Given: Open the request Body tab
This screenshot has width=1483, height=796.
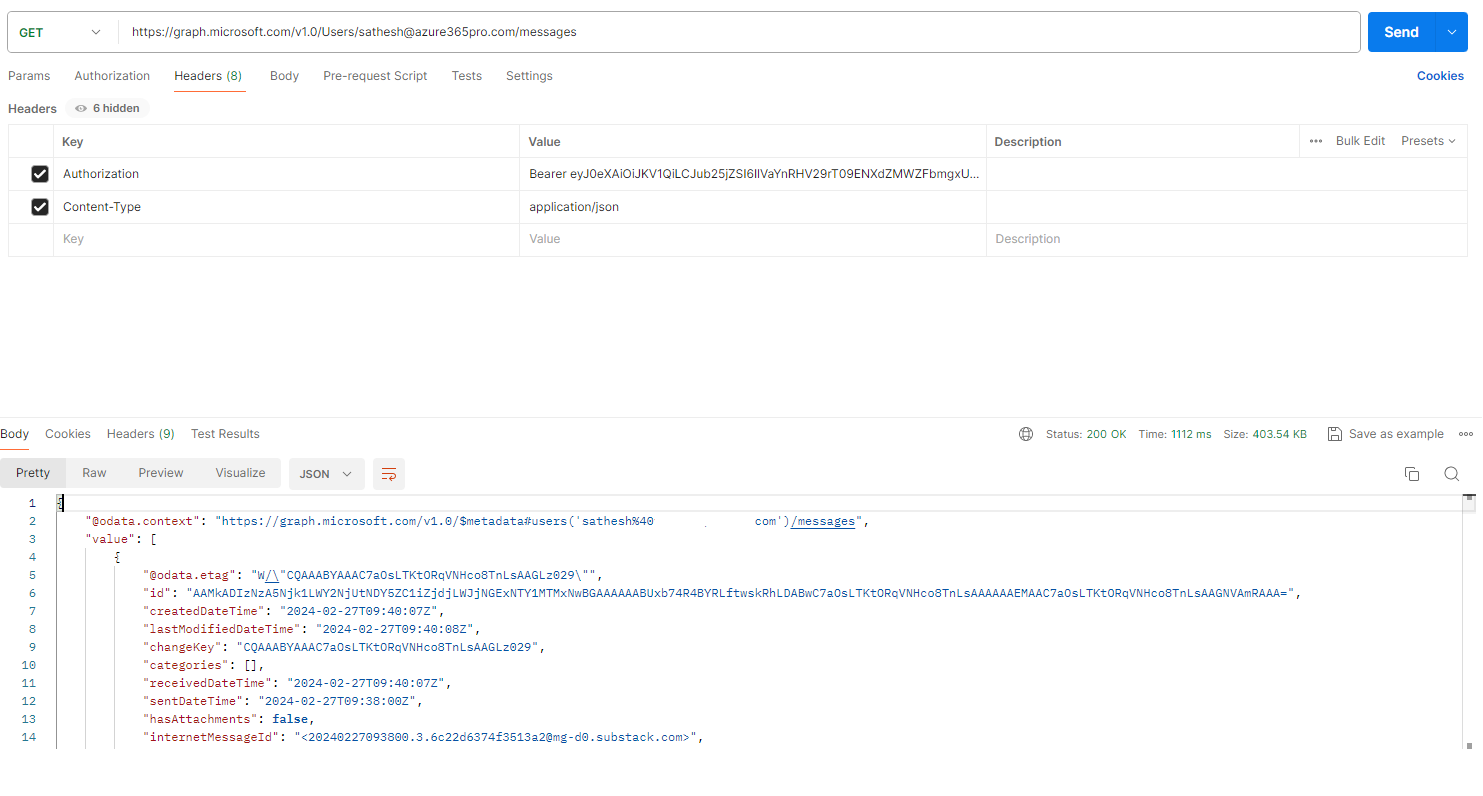Looking at the screenshot, I should click(284, 76).
